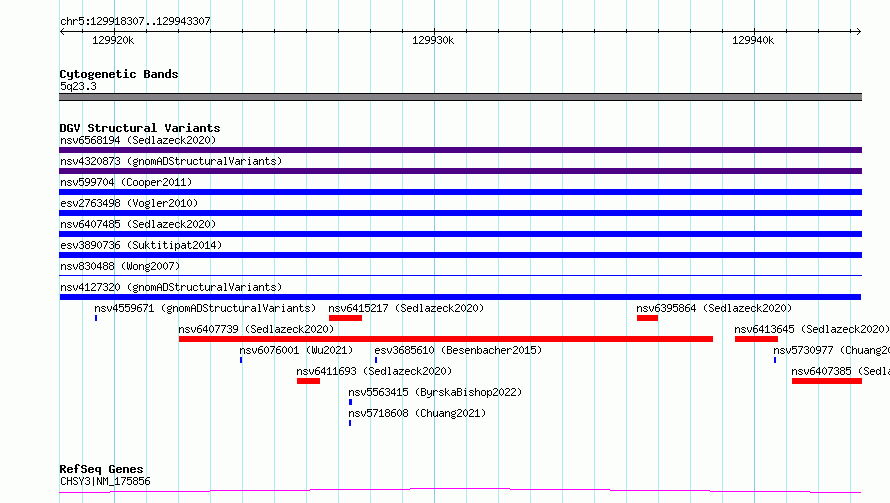Select the purple nsv6568194 variant bar
Screen dimensions: 890x503
point(460,150)
